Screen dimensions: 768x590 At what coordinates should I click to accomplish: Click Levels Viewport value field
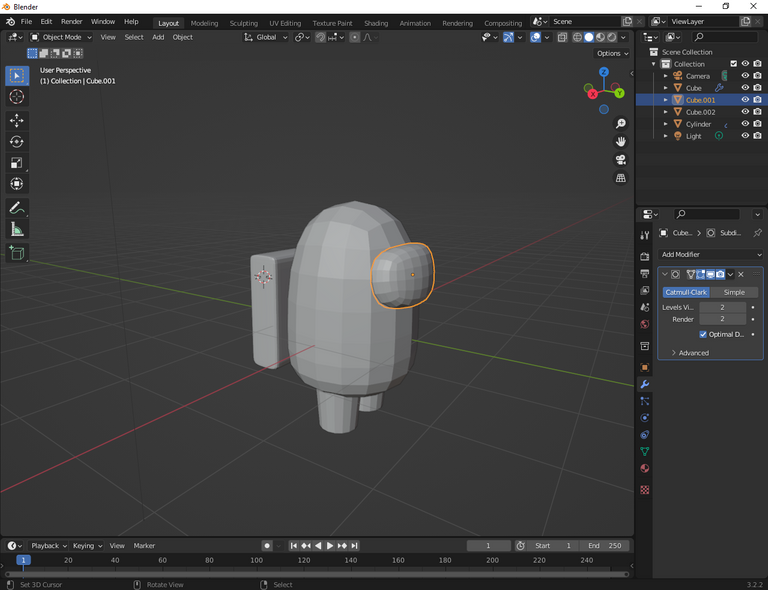pyautogui.click(x=722, y=307)
